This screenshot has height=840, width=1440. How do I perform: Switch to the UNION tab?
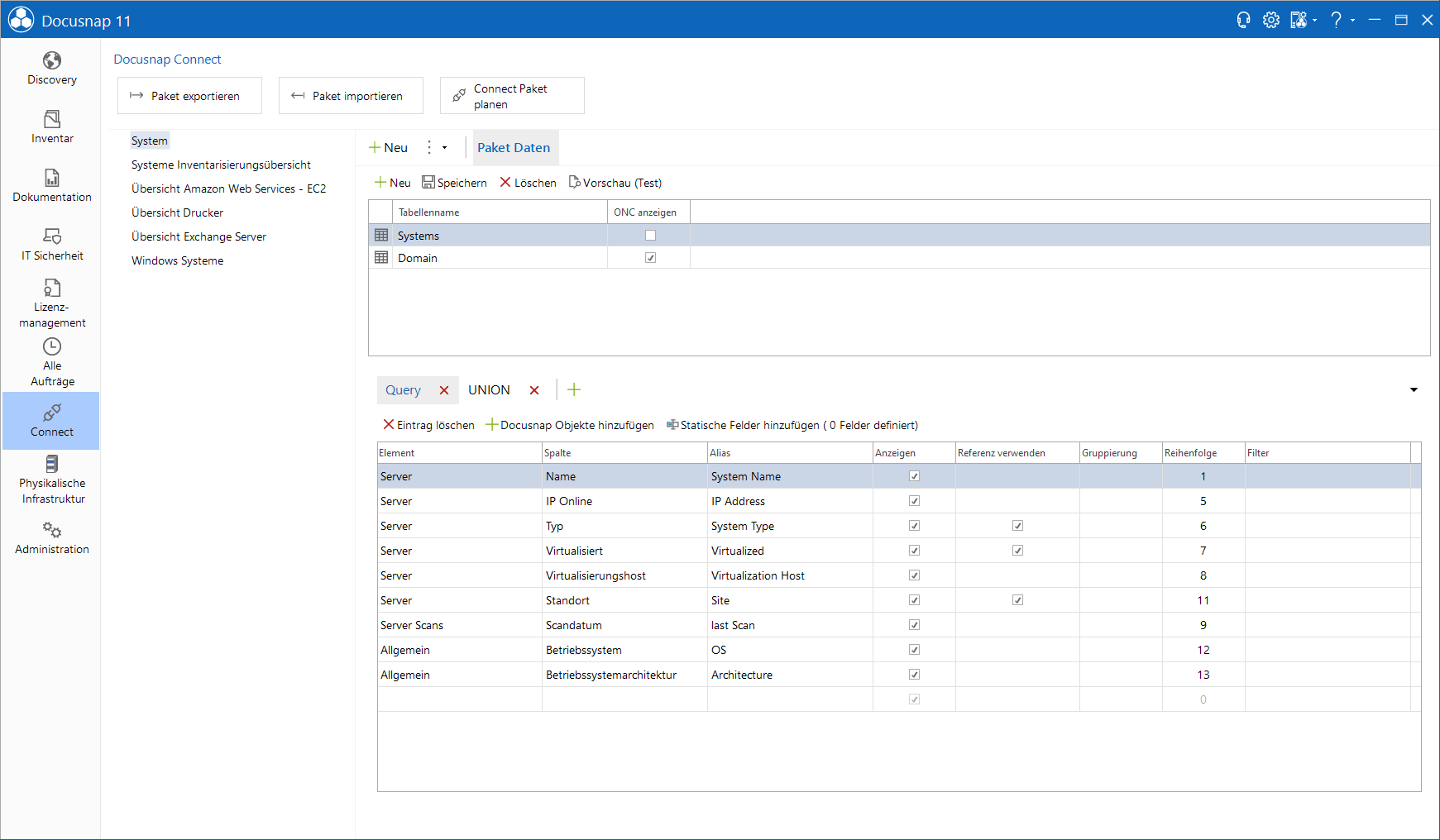tap(489, 390)
